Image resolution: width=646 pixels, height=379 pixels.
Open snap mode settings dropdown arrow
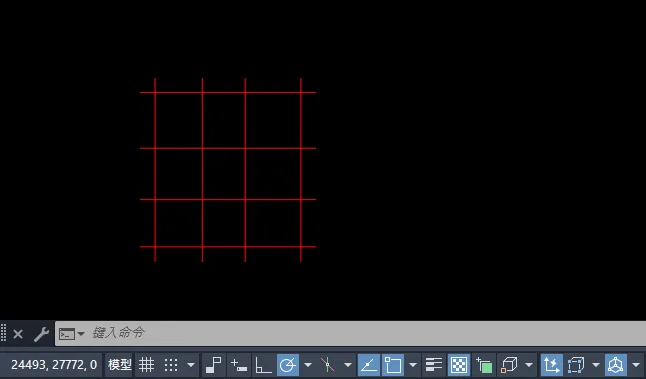[191, 365]
